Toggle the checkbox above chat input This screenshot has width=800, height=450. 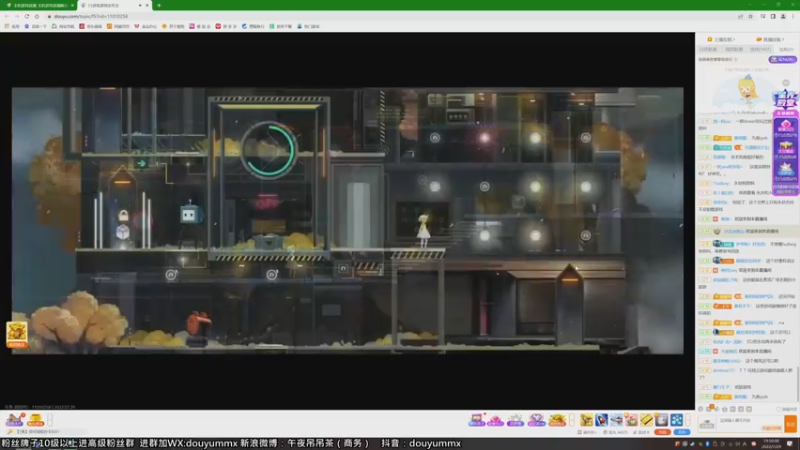pos(779,409)
